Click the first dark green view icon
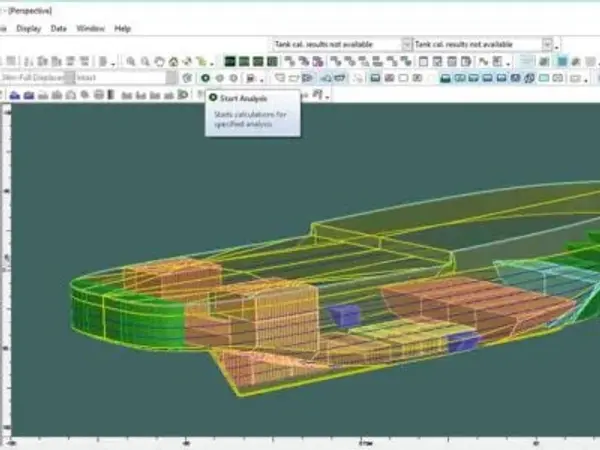The image size is (600, 450). (230, 61)
